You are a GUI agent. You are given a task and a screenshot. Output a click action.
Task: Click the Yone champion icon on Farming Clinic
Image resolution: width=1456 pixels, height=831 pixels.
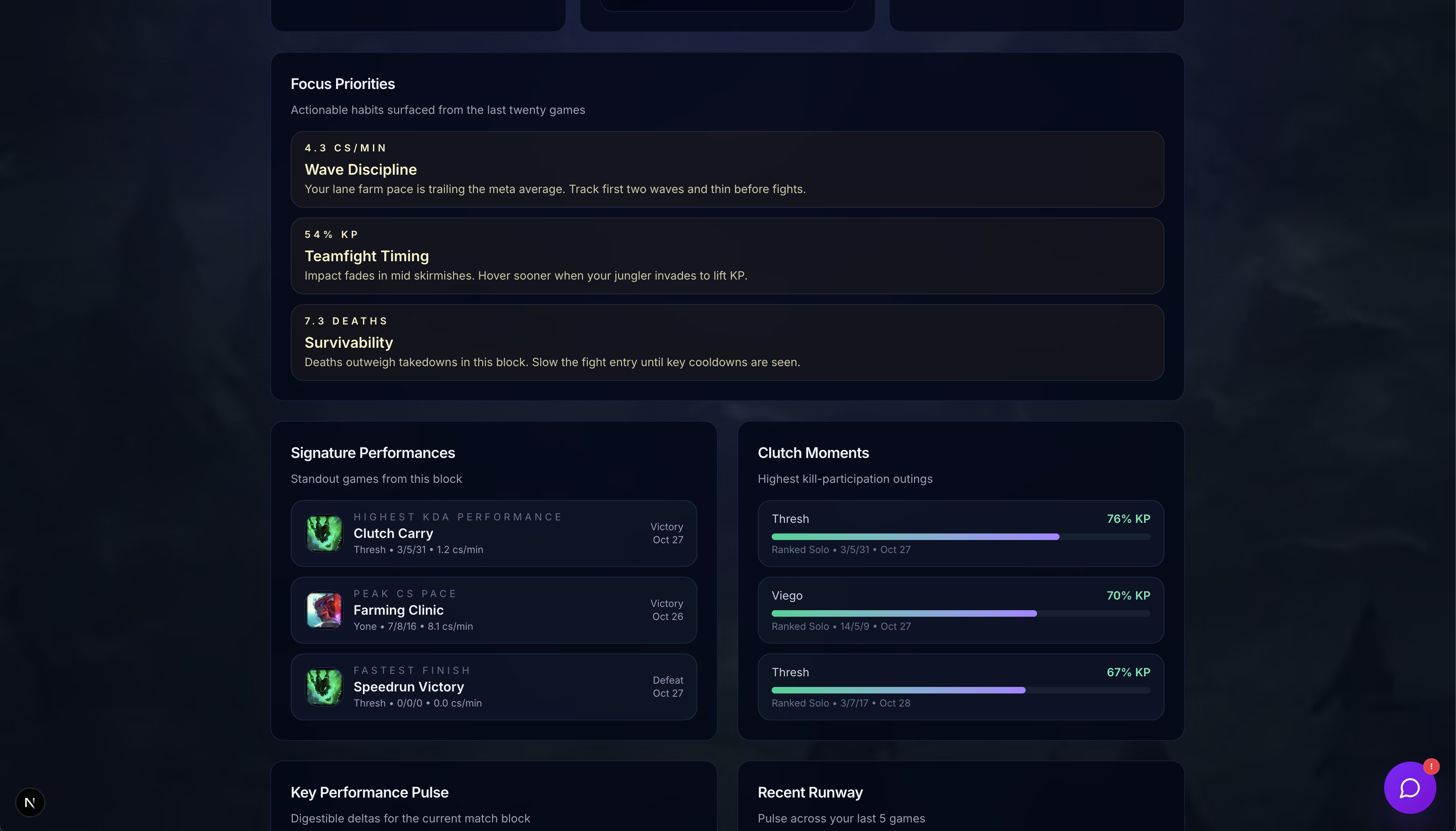tap(324, 609)
